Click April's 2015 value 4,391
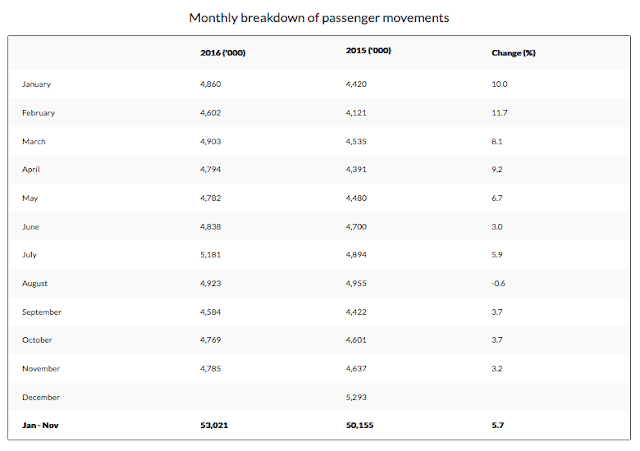This screenshot has height=451, width=640. coord(356,169)
